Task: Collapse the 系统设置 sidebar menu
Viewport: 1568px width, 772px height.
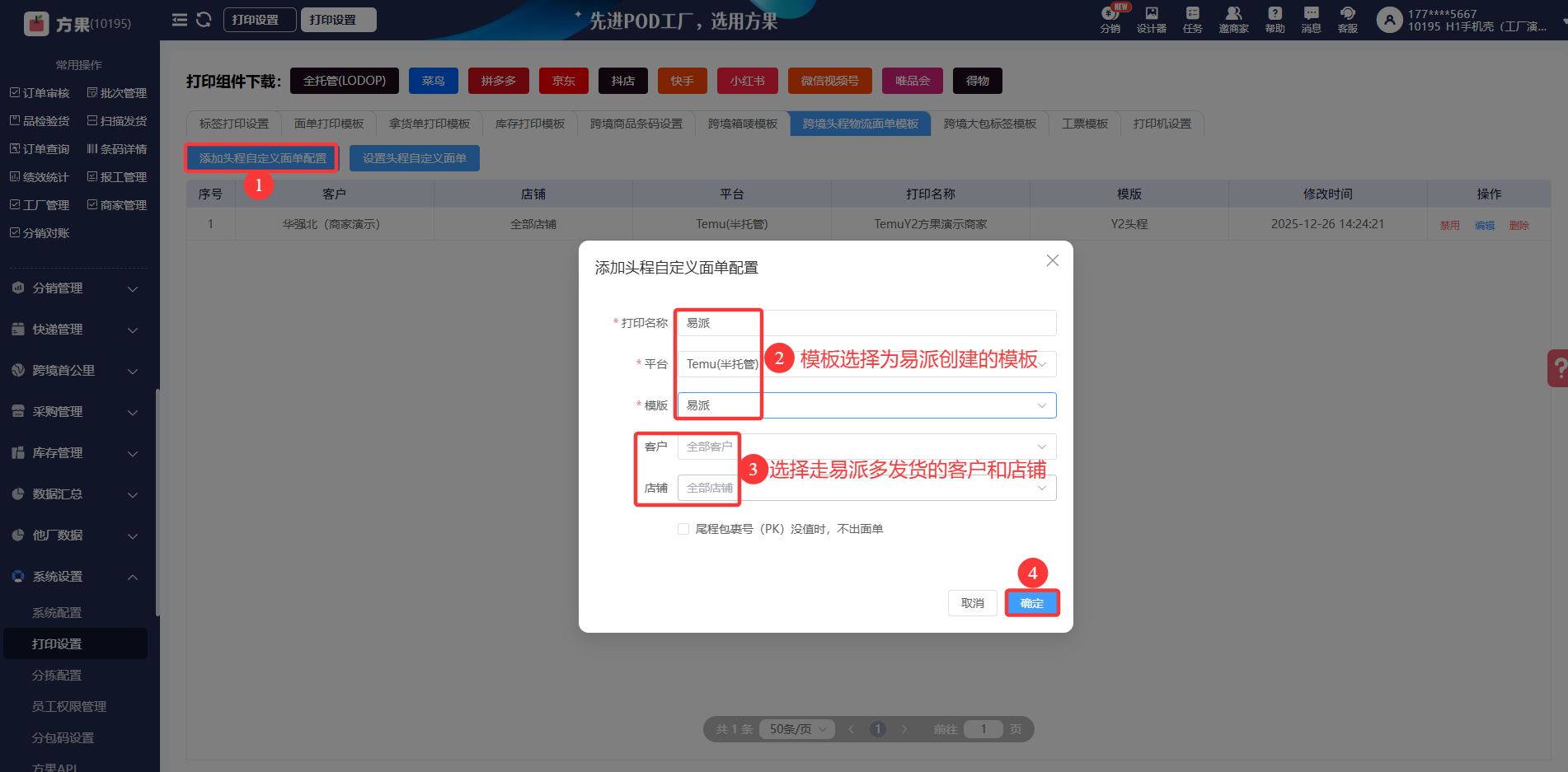Action: [x=76, y=577]
